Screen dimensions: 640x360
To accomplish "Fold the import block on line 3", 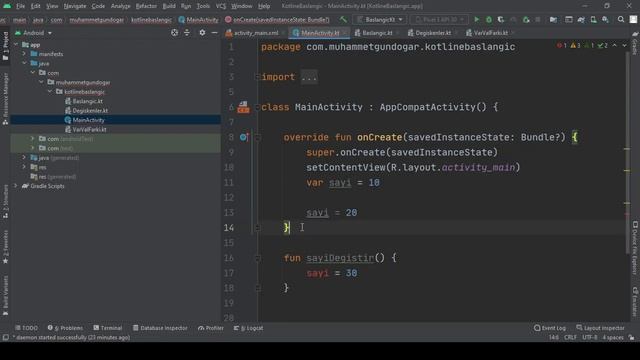I will (x=257, y=77).
